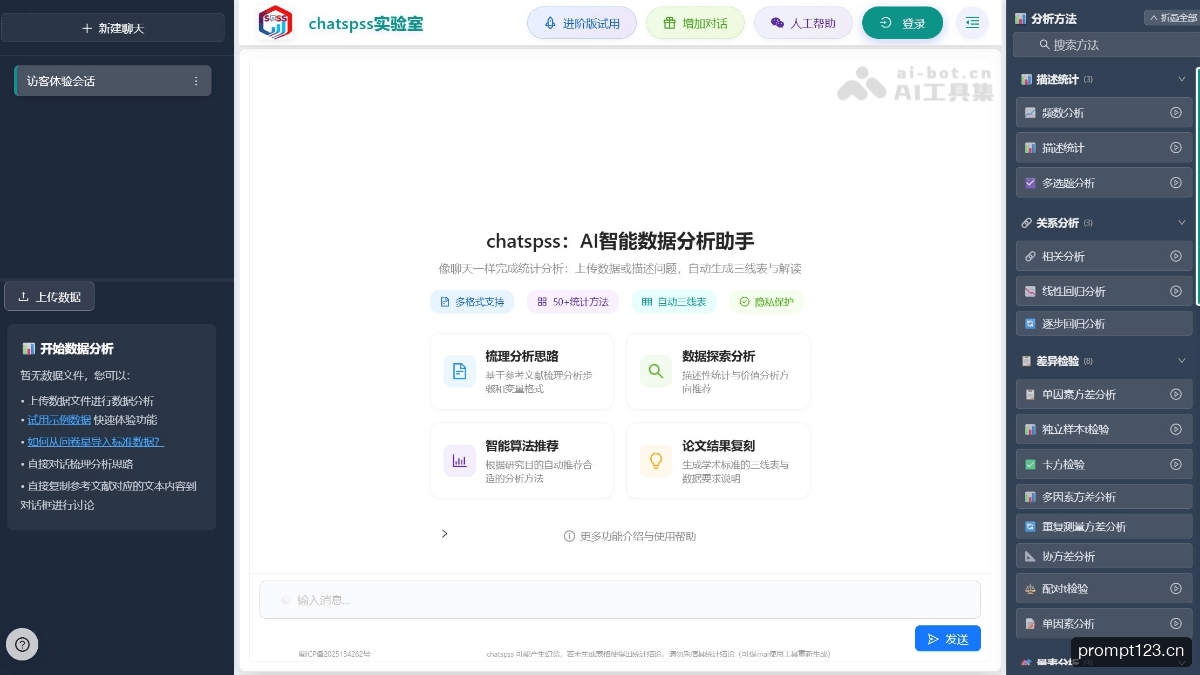The image size is (1200, 675).
Task: Select 多因素方差分析 method
Action: (x=1104, y=497)
